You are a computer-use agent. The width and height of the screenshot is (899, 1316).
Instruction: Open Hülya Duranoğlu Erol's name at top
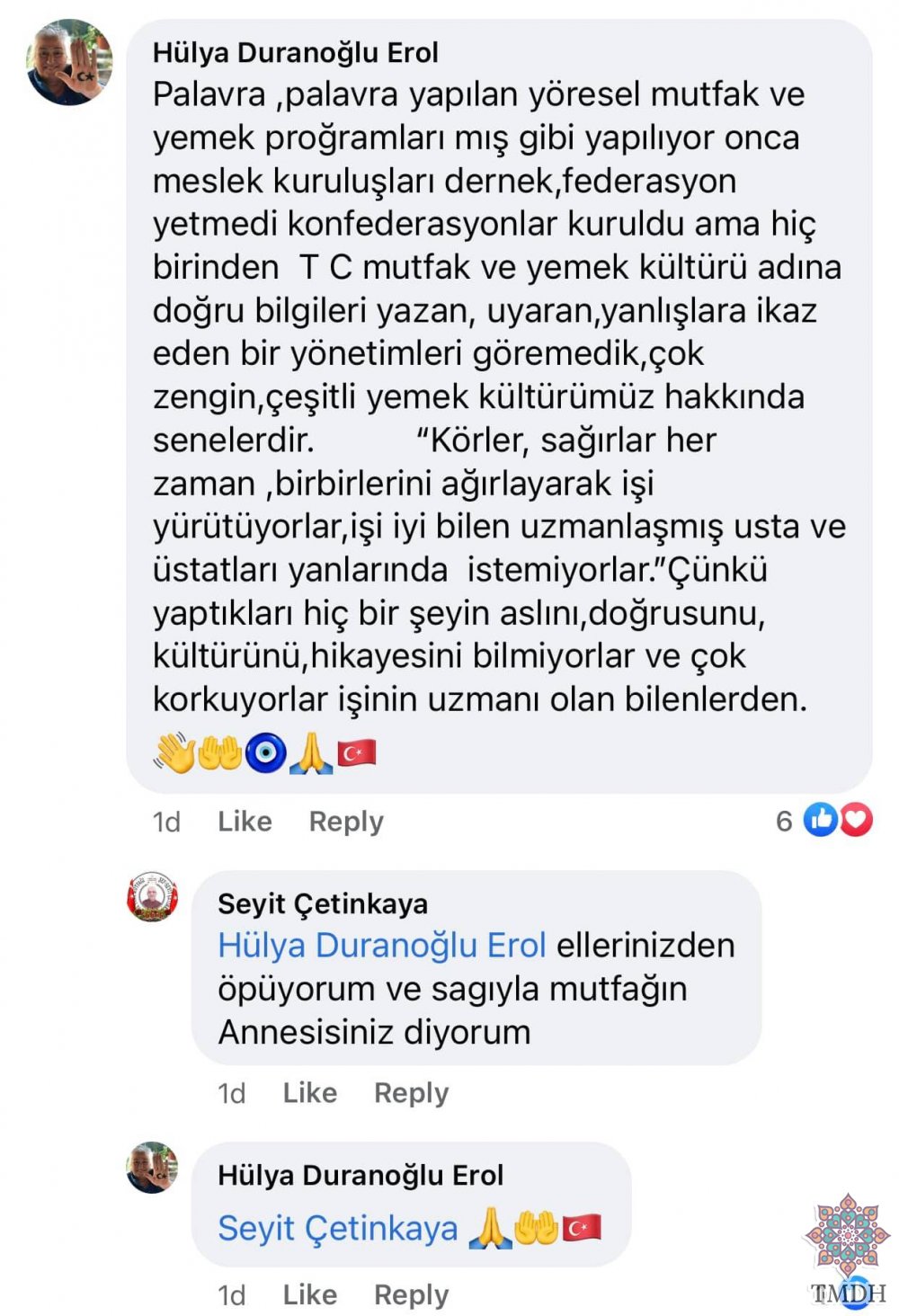tap(296, 52)
